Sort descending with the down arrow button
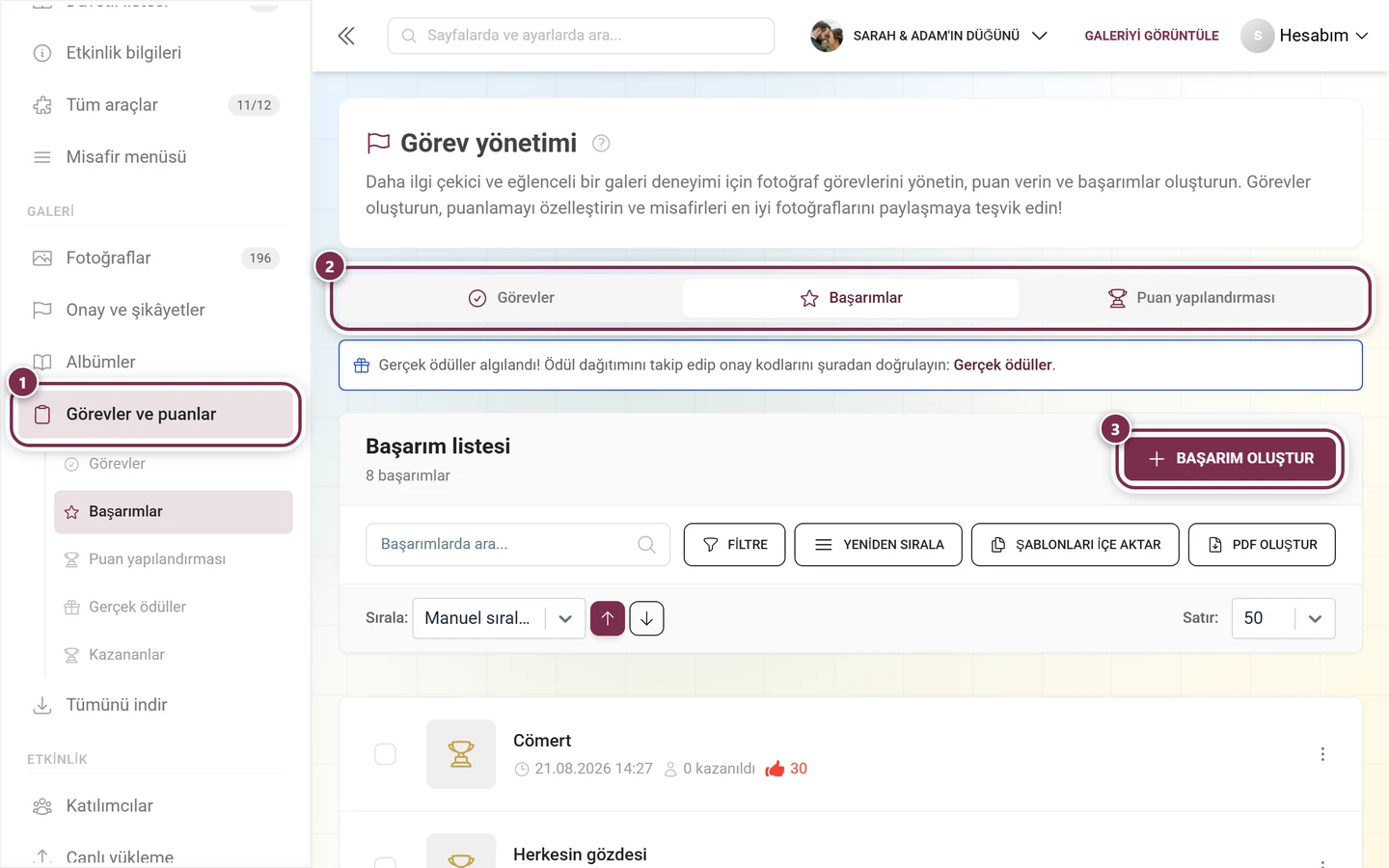 click(646, 618)
